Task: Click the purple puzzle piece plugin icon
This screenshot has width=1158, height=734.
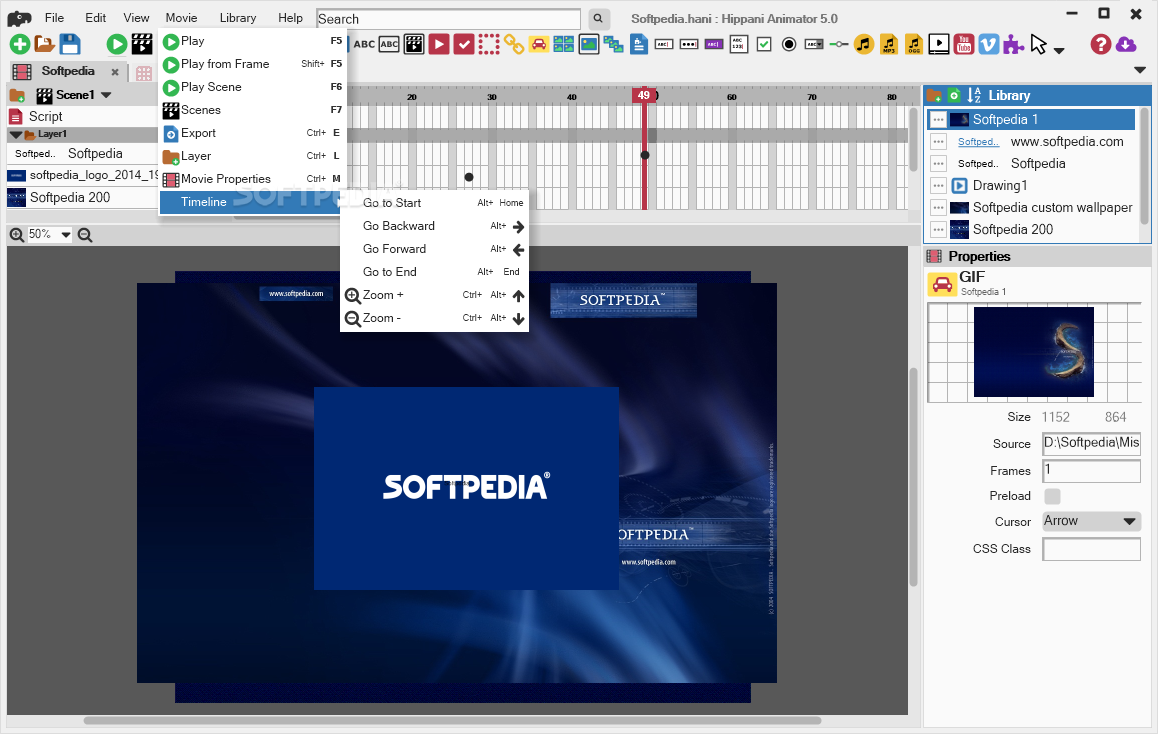Action: point(1013,44)
